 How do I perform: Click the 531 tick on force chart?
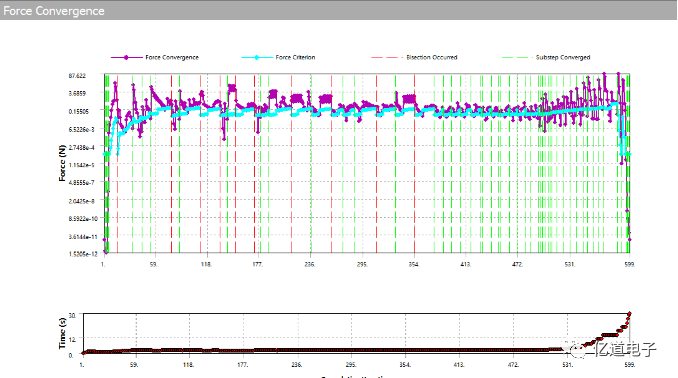(570, 264)
